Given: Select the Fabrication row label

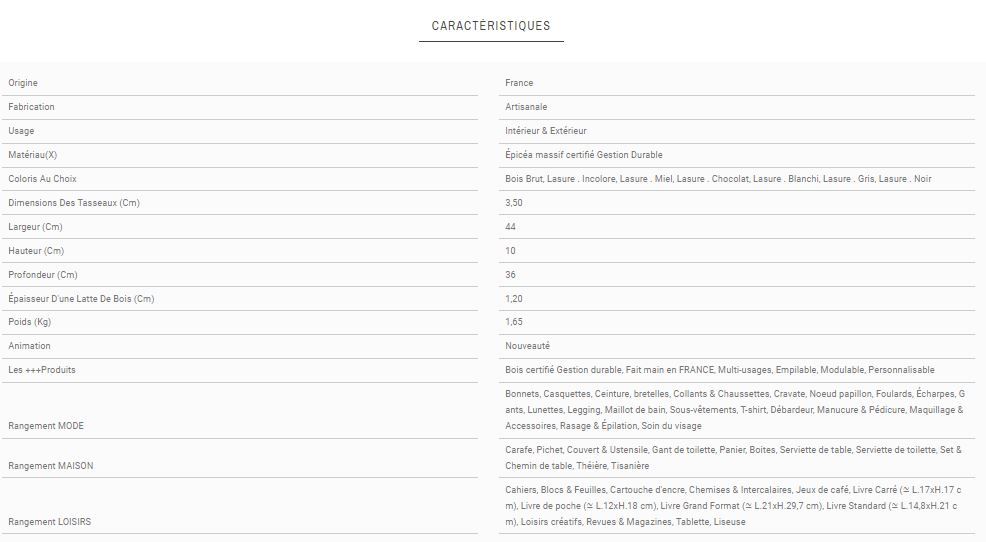Looking at the screenshot, I should coord(31,107).
